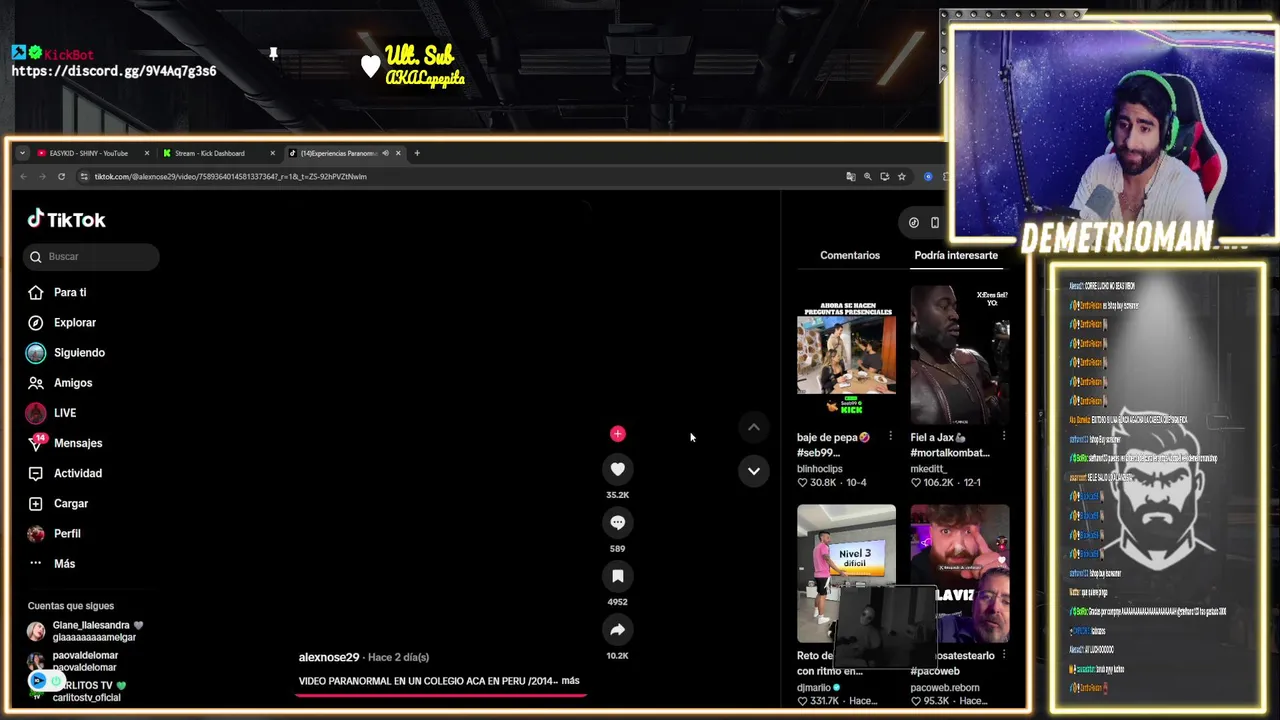Go forward in browser history
Viewport: 1280px width, 720px height.
[42, 176]
